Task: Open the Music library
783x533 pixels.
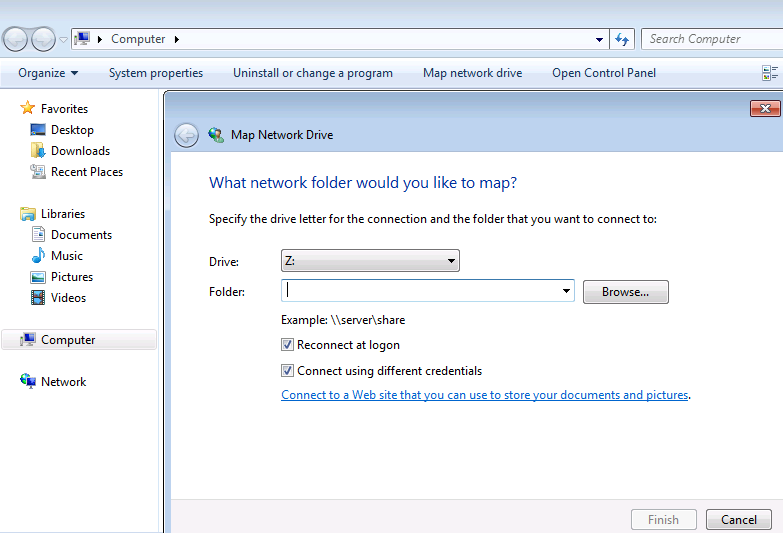Action: pos(66,256)
